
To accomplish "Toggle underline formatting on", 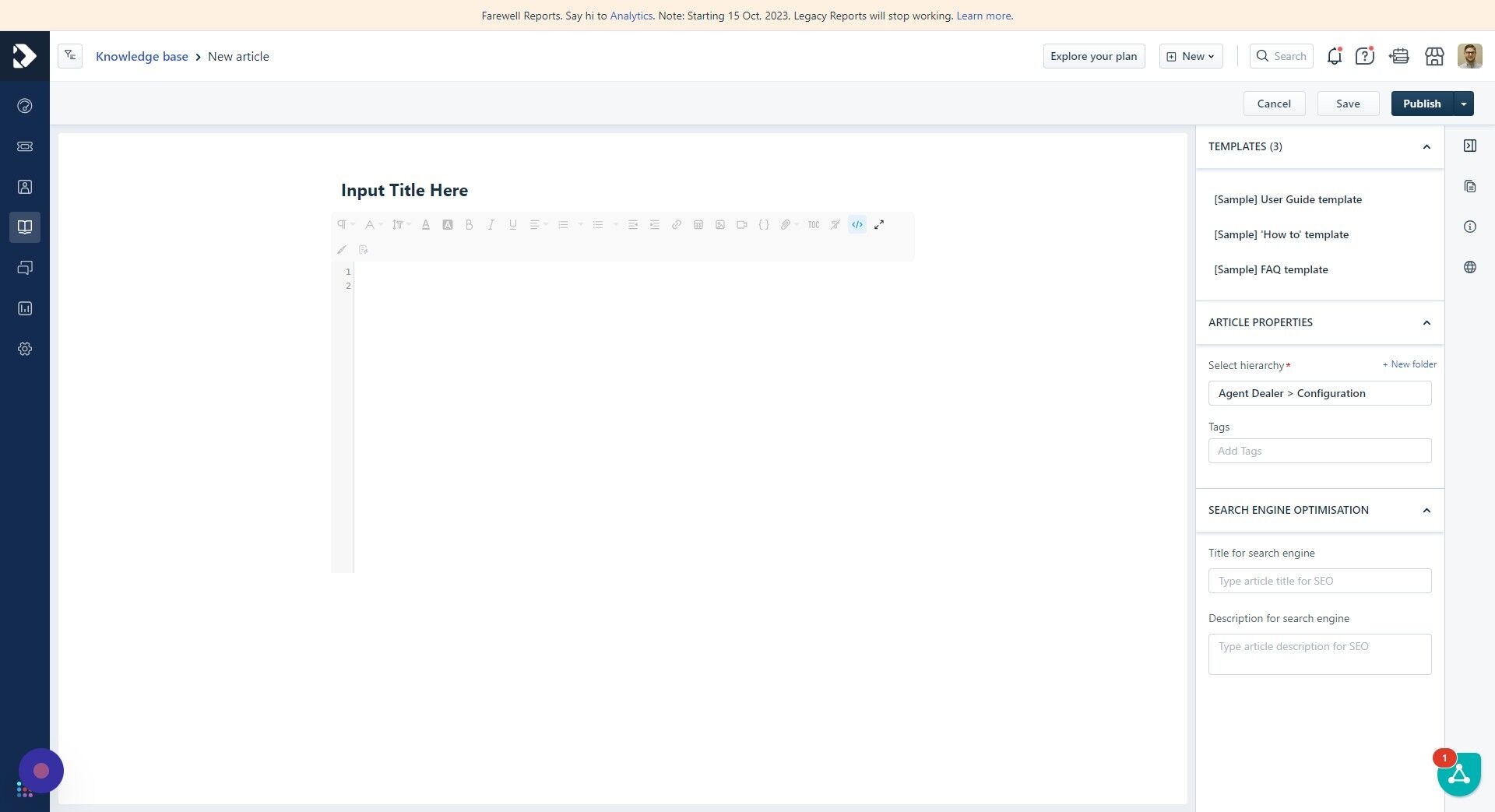I will pyautogui.click(x=513, y=224).
